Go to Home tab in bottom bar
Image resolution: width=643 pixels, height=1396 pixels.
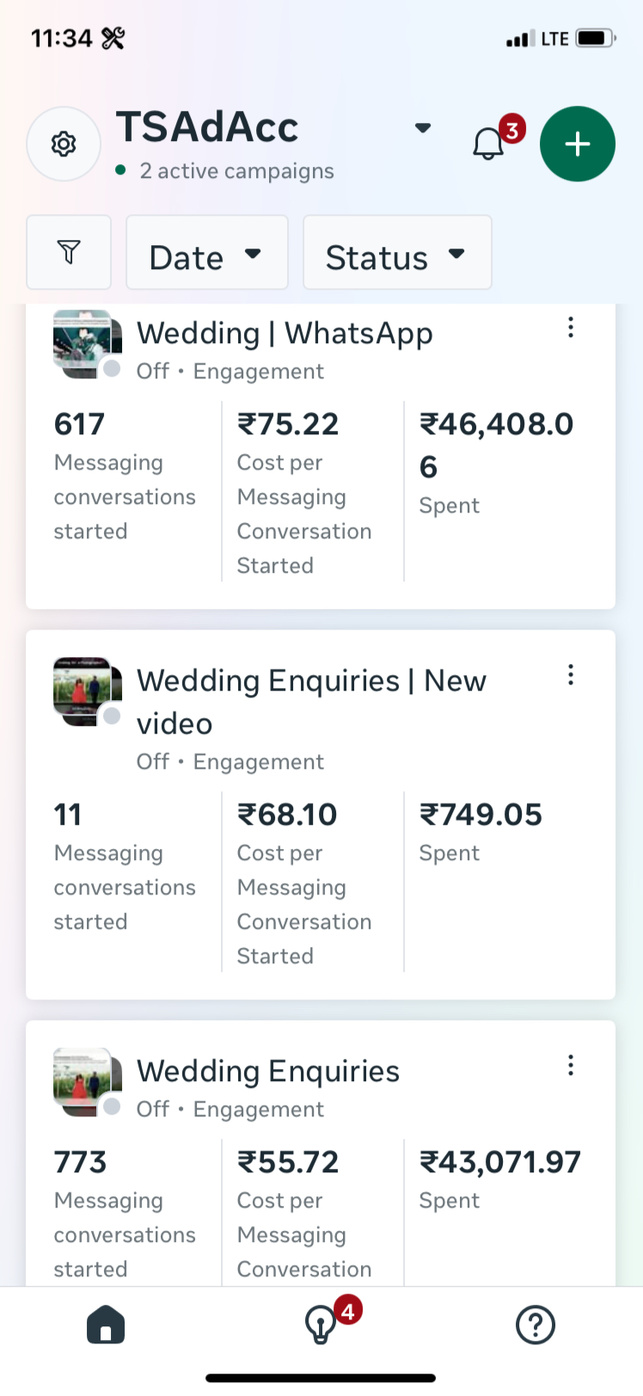coord(106,1326)
